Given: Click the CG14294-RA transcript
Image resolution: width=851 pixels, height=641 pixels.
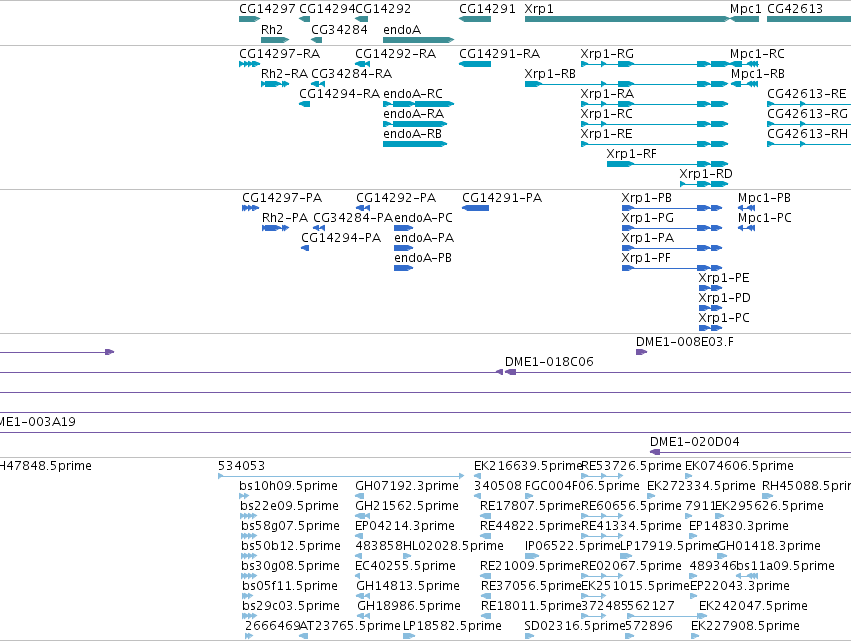Looking at the screenshot, I should [304, 104].
